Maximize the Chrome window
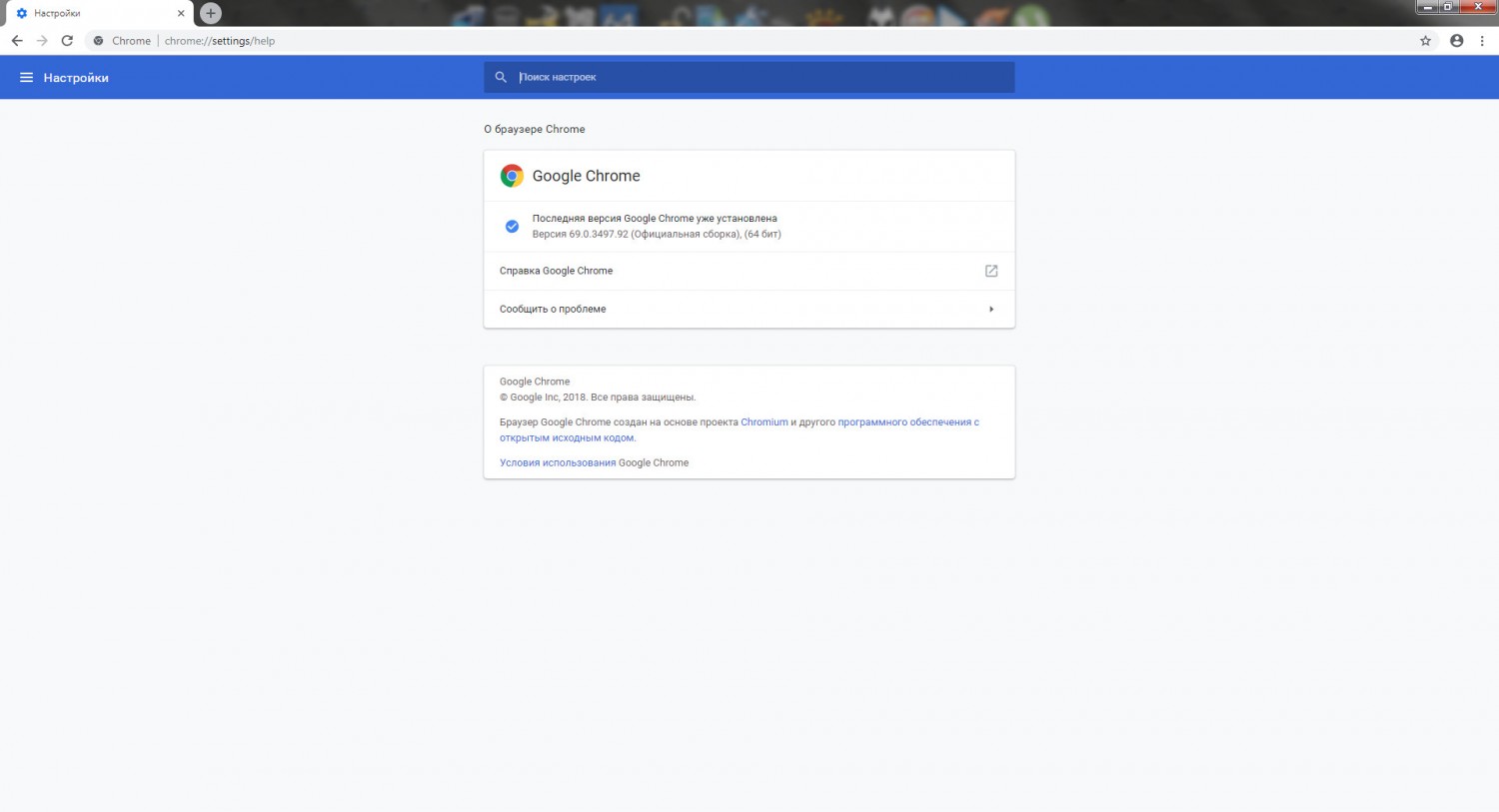1499x812 pixels. (x=1449, y=7)
